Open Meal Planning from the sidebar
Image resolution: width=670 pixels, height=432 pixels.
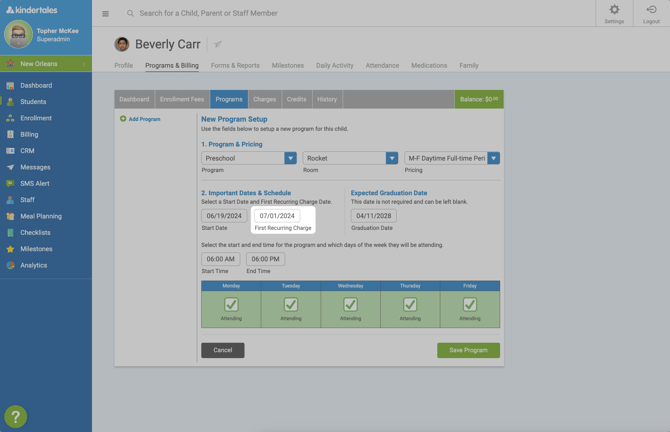click(x=41, y=216)
